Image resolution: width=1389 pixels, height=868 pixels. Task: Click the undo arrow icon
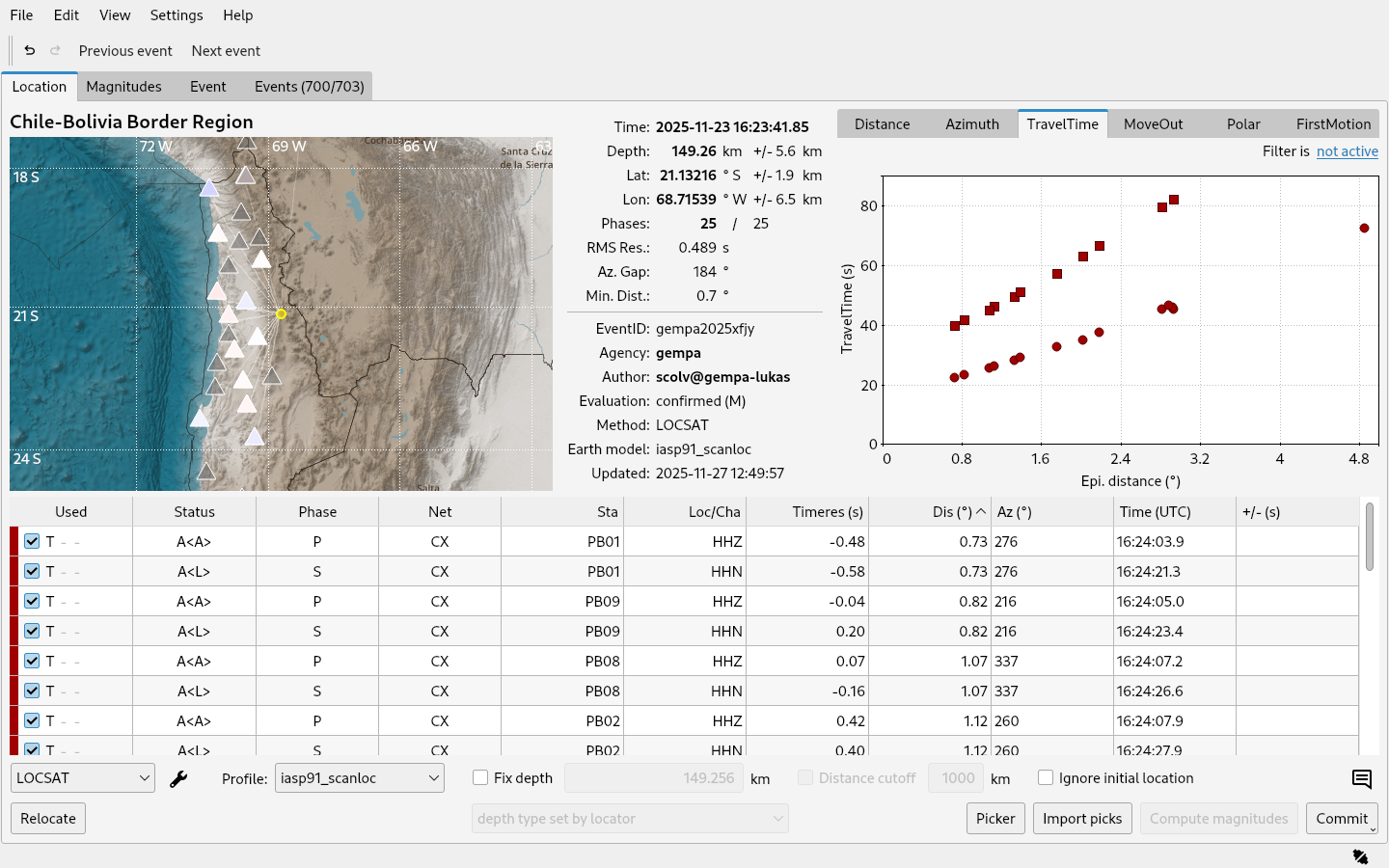tap(30, 50)
